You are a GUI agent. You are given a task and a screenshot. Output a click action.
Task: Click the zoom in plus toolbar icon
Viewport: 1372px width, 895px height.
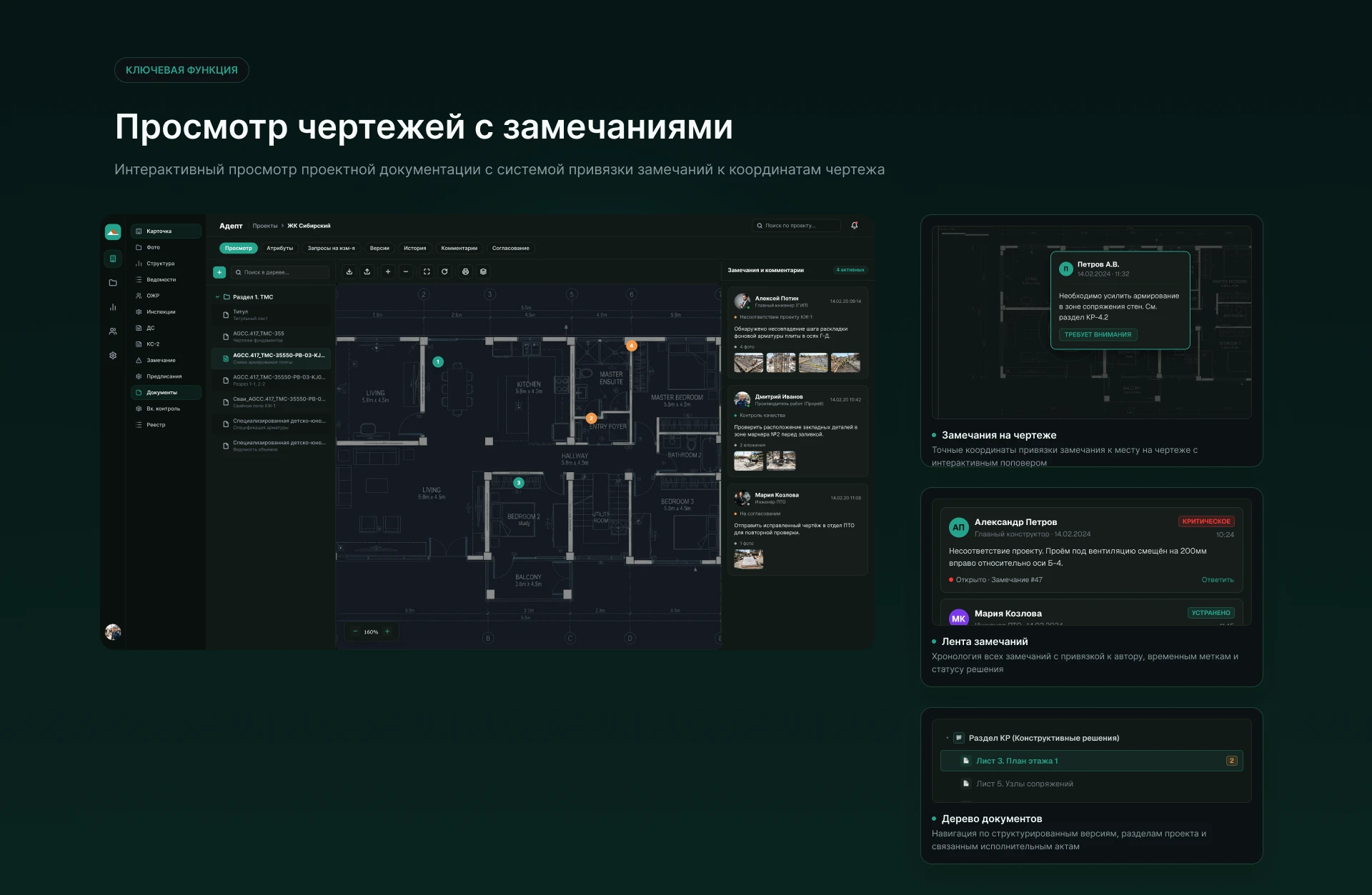[388, 271]
